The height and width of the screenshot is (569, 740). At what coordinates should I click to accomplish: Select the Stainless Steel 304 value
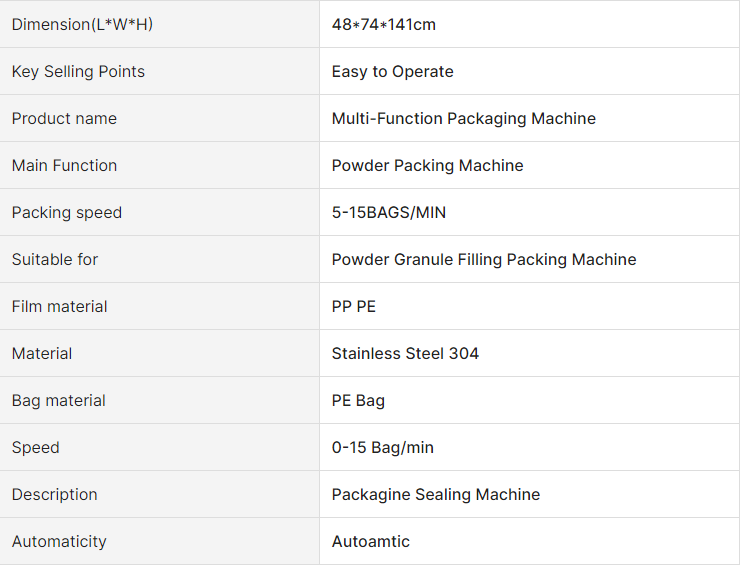pyautogui.click(x=405, y=353)
